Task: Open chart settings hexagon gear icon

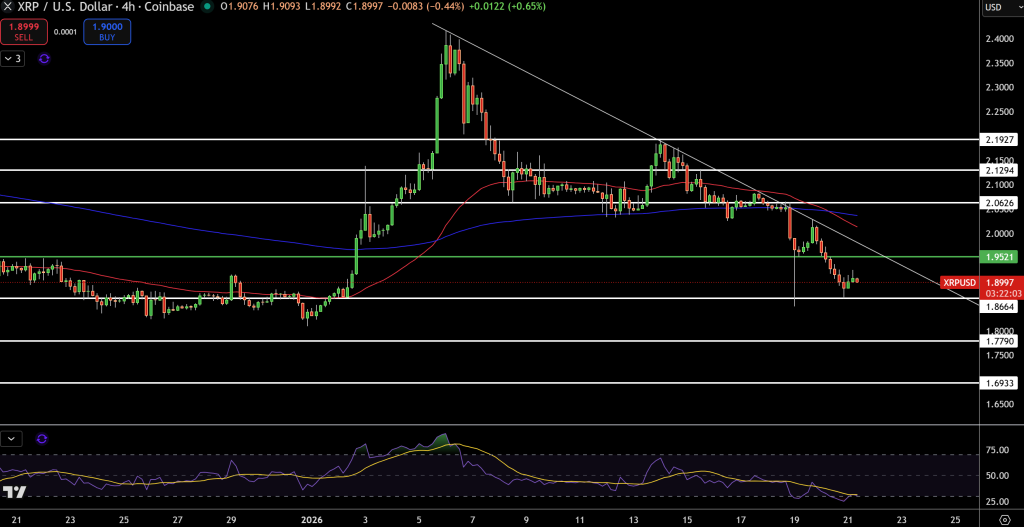Action: [1003, 520]
